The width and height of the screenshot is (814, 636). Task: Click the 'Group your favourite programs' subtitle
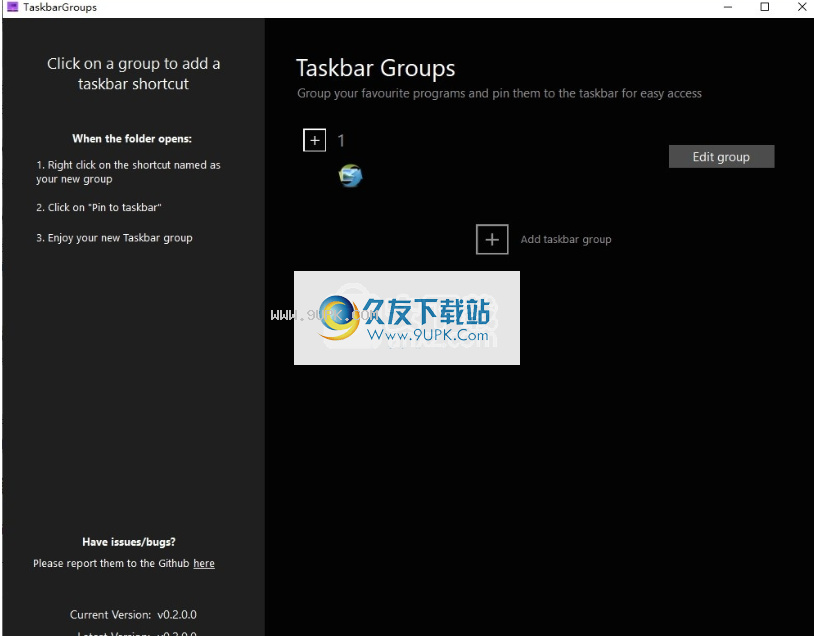(499, 93)
